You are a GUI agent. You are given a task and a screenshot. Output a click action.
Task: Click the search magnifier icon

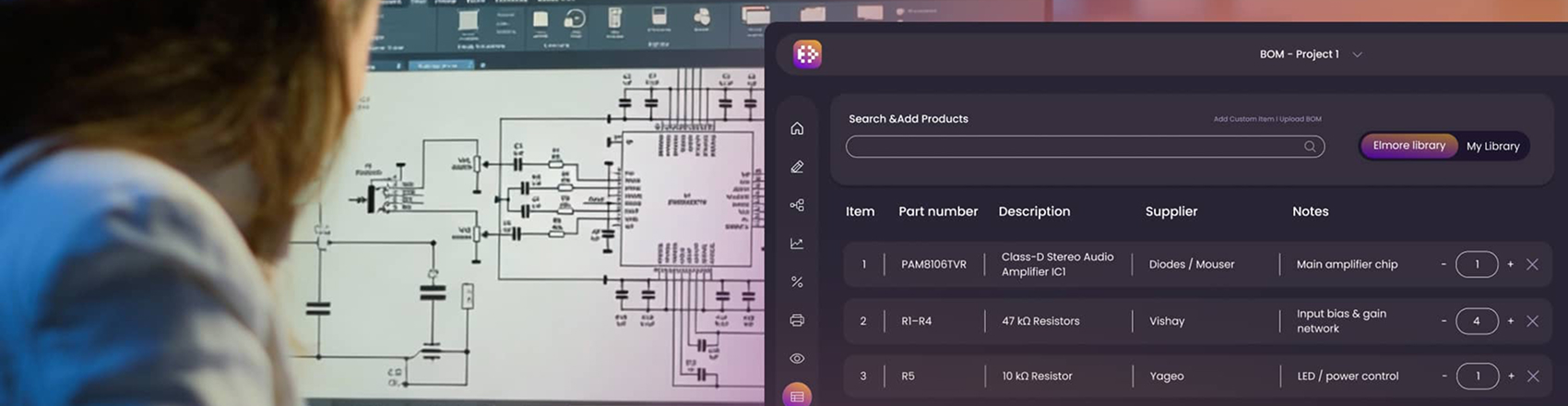(1310, 147)
